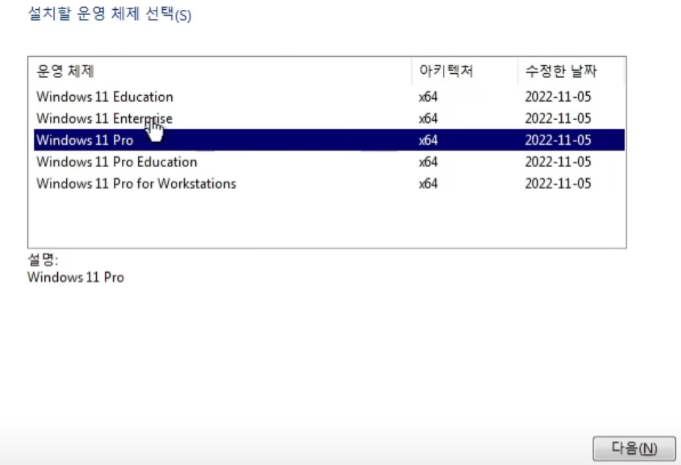Click x64 in the Windows 11 Enterprise row

pyautogui.click(x=428, y=119)
